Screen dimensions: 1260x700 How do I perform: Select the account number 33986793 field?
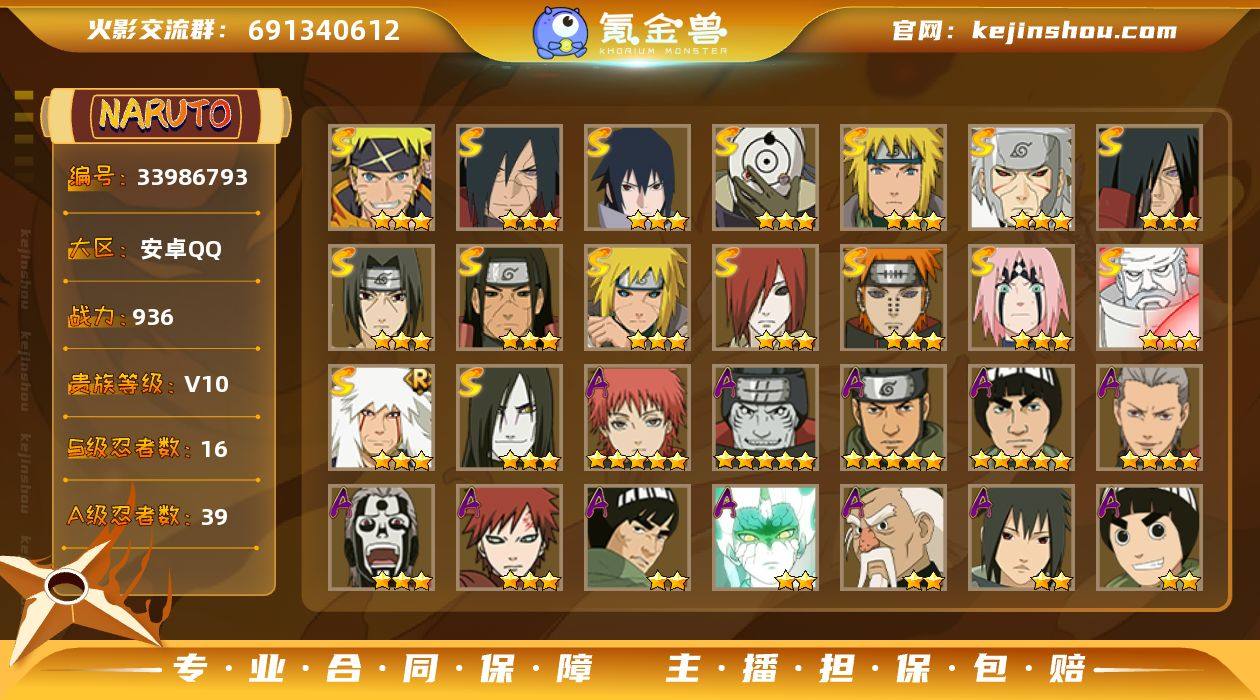158,178
